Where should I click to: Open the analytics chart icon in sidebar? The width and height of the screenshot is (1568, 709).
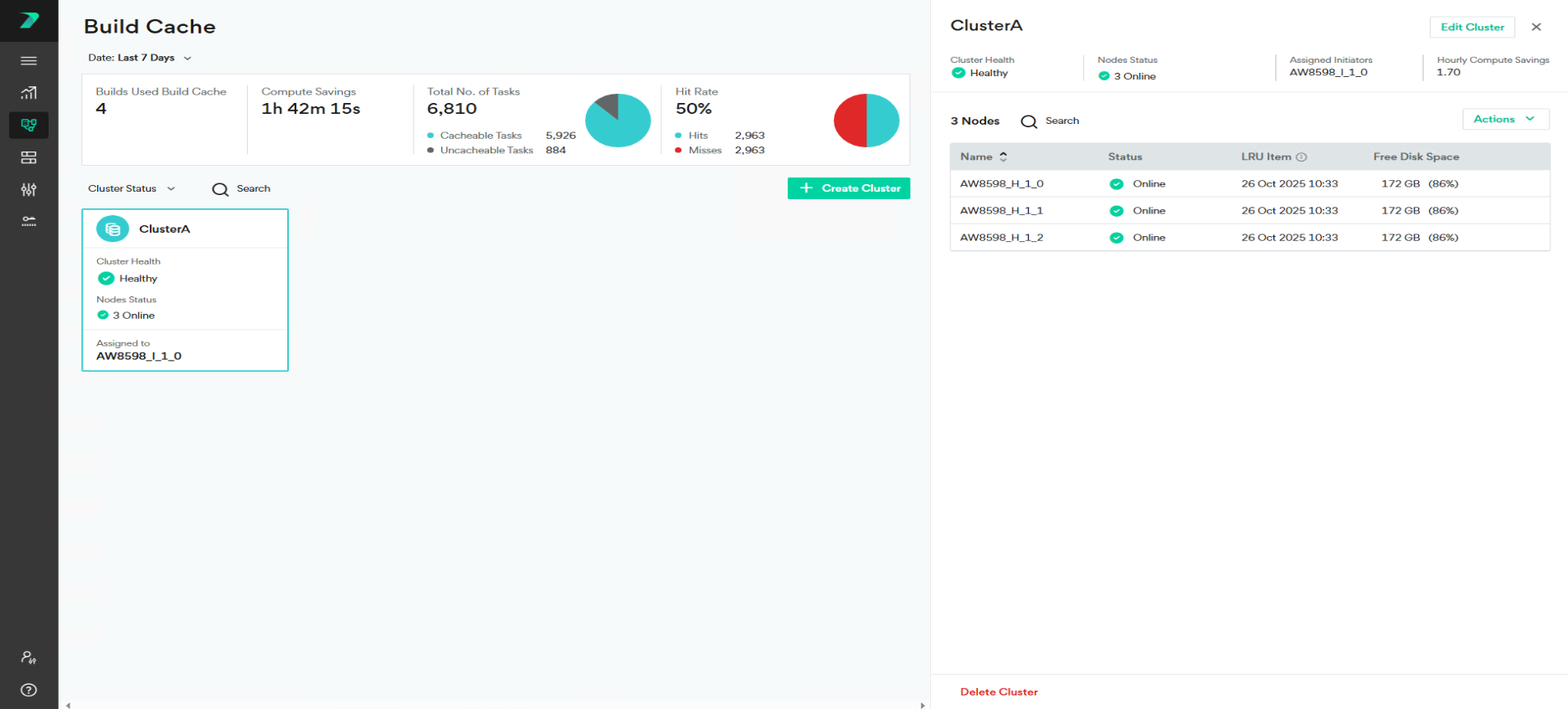(28, 93)
